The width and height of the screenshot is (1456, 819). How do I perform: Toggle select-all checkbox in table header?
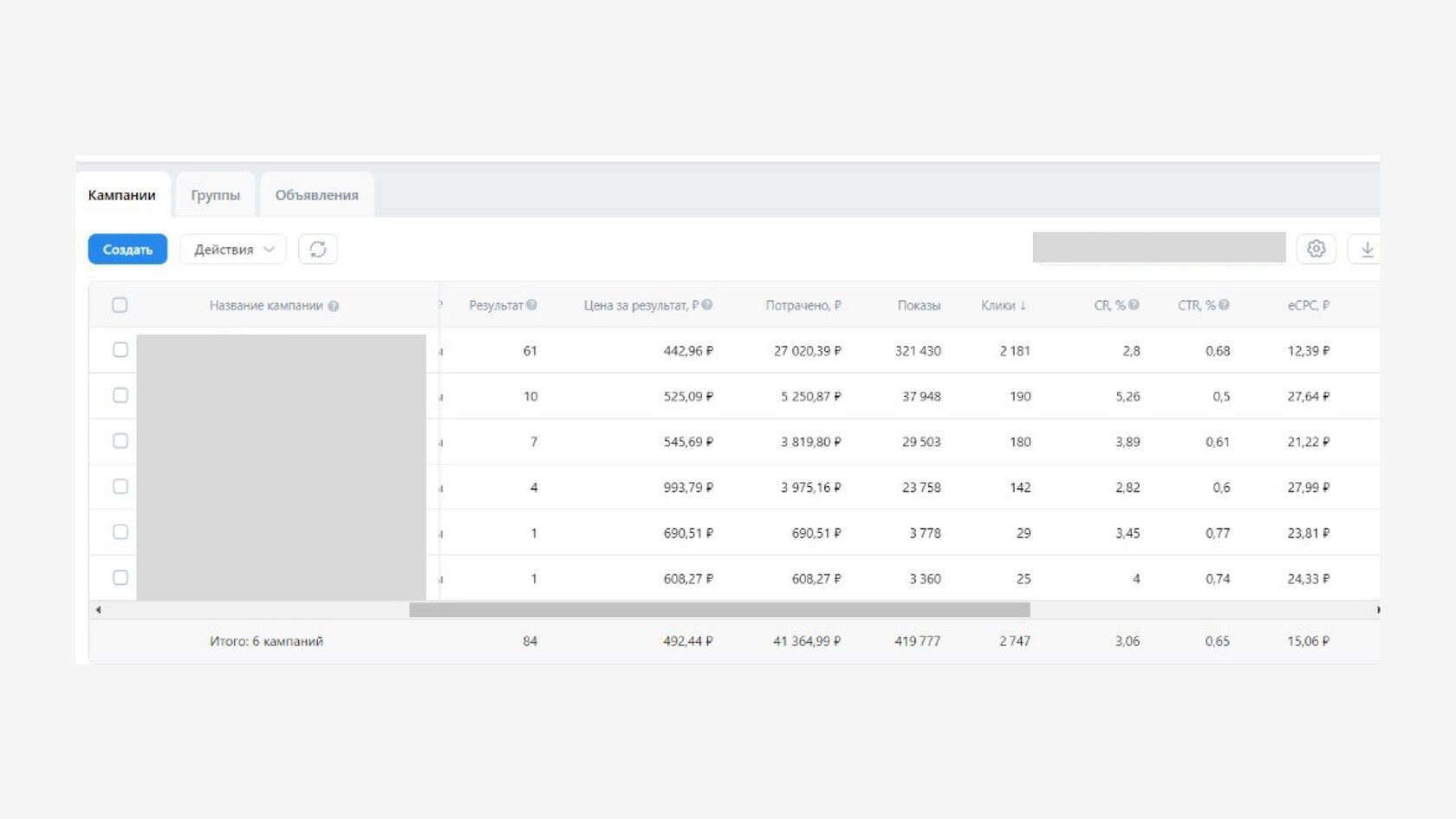(120, 305)
